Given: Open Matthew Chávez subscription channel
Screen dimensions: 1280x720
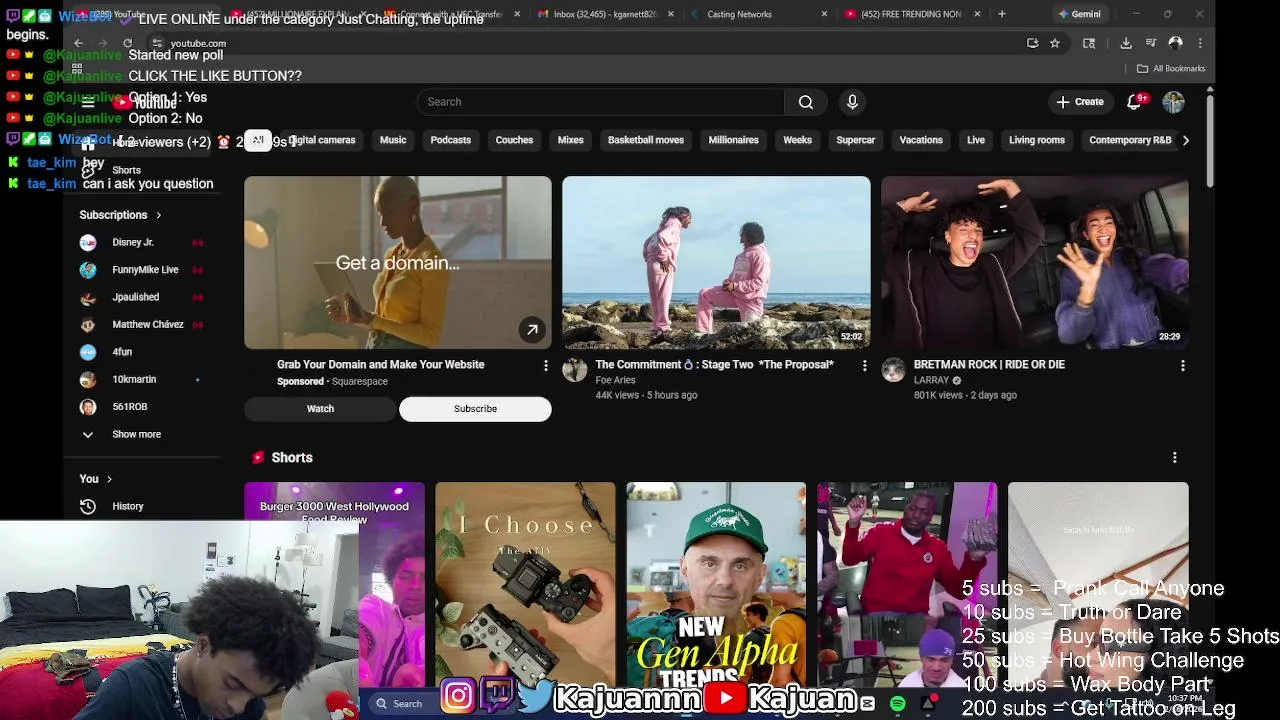Looking at the screenshot, I should (148, 325).
